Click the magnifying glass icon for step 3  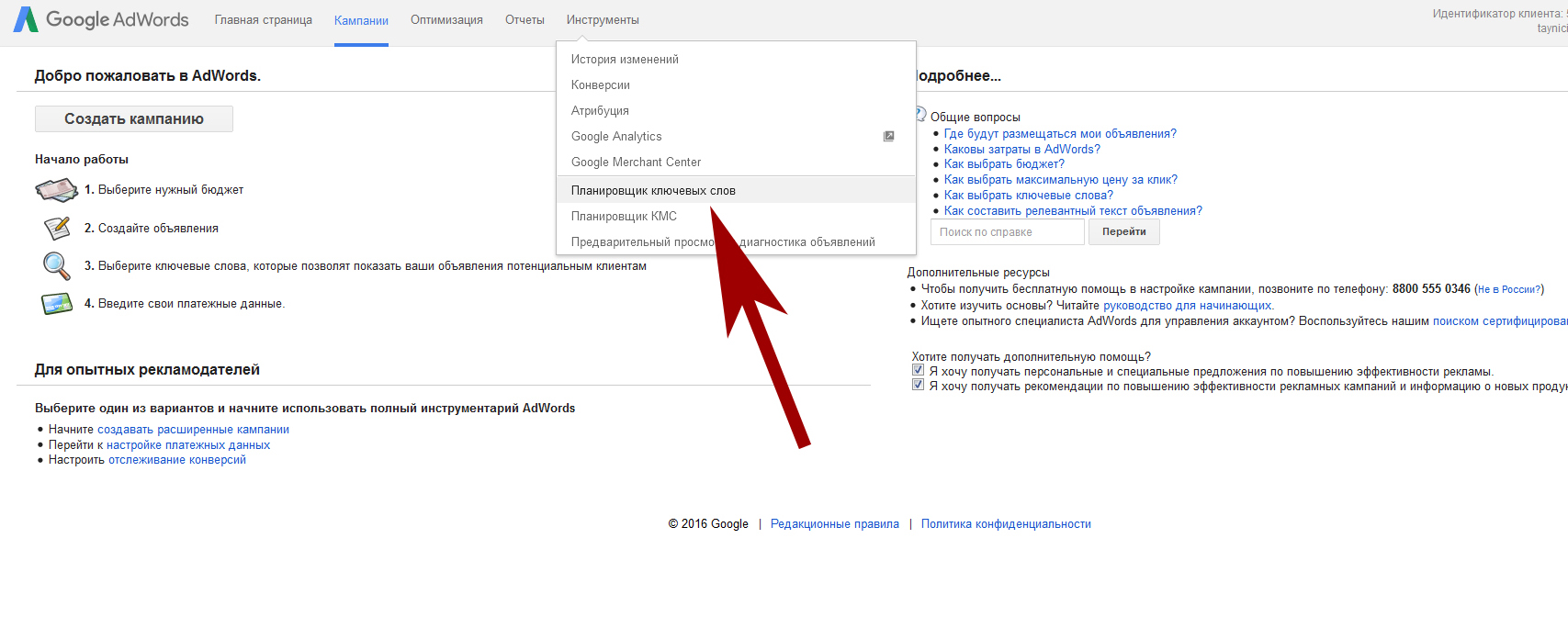pos(57,265)
